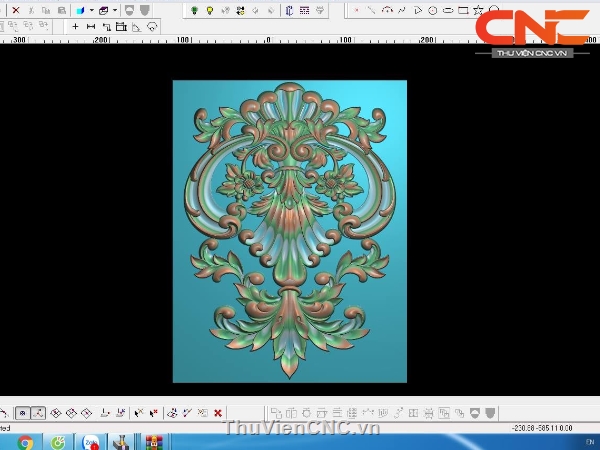Click the last gray shield icon at bottom right
Viewport: 600px width, 450px height.
coord(490,413)
